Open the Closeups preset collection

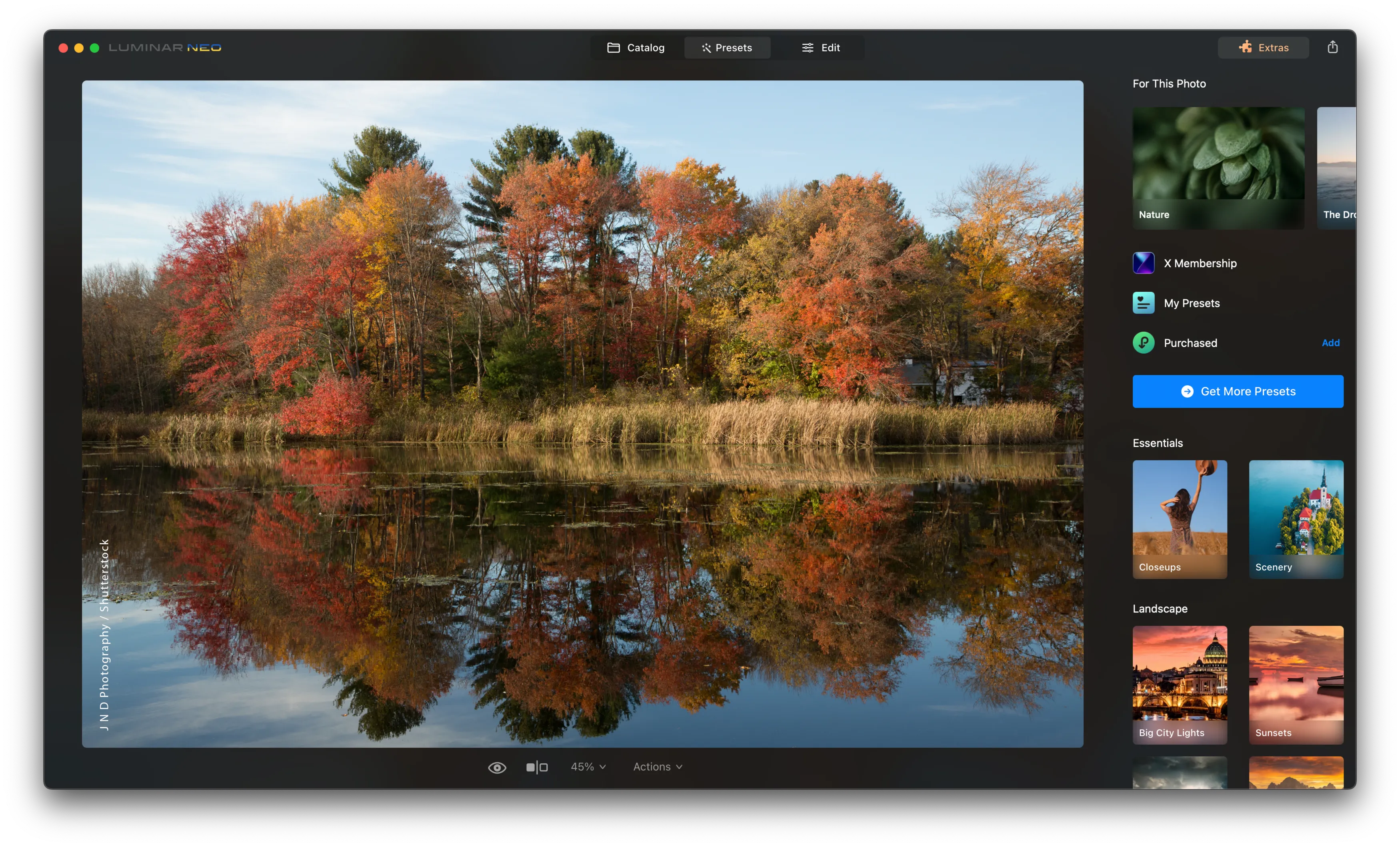coord(1180,519)
